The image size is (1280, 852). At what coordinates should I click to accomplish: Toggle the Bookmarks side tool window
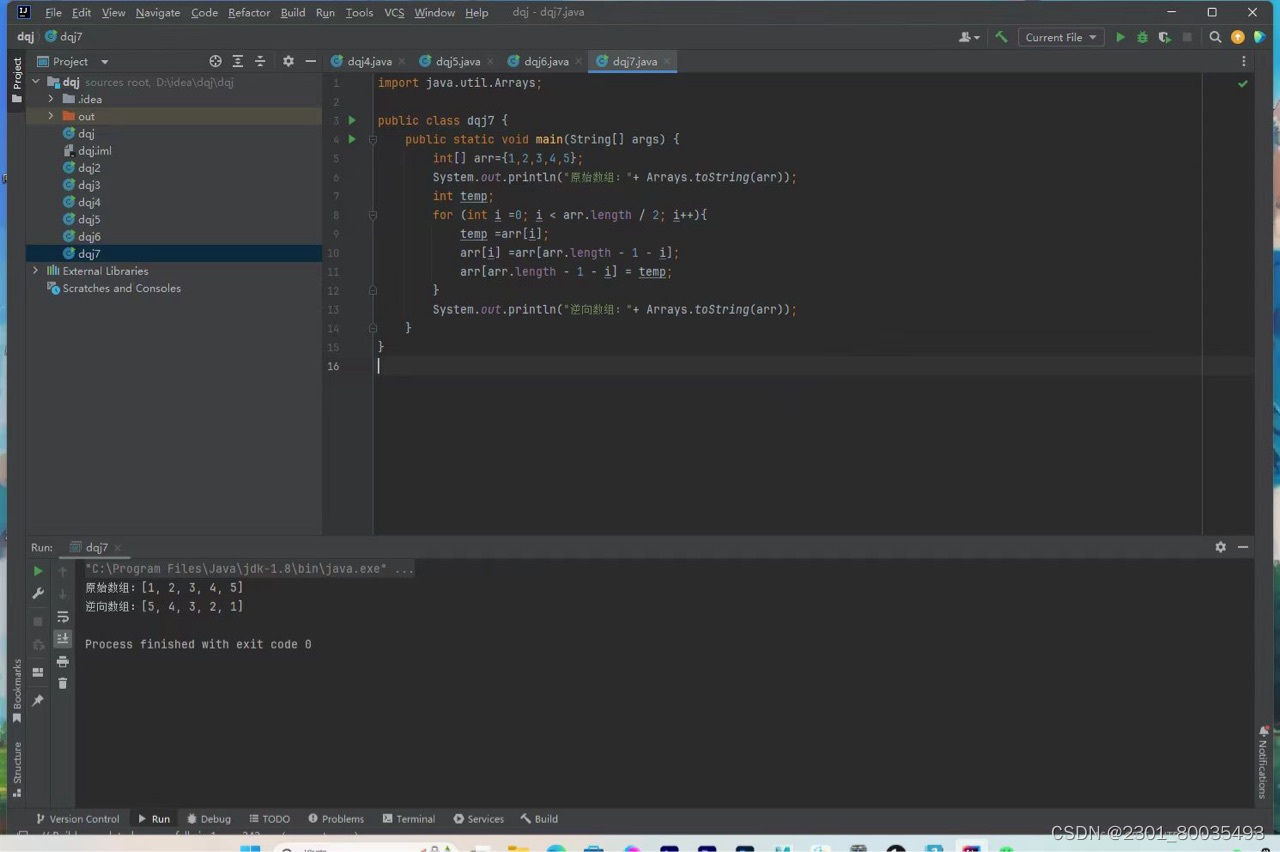point(16,691)
